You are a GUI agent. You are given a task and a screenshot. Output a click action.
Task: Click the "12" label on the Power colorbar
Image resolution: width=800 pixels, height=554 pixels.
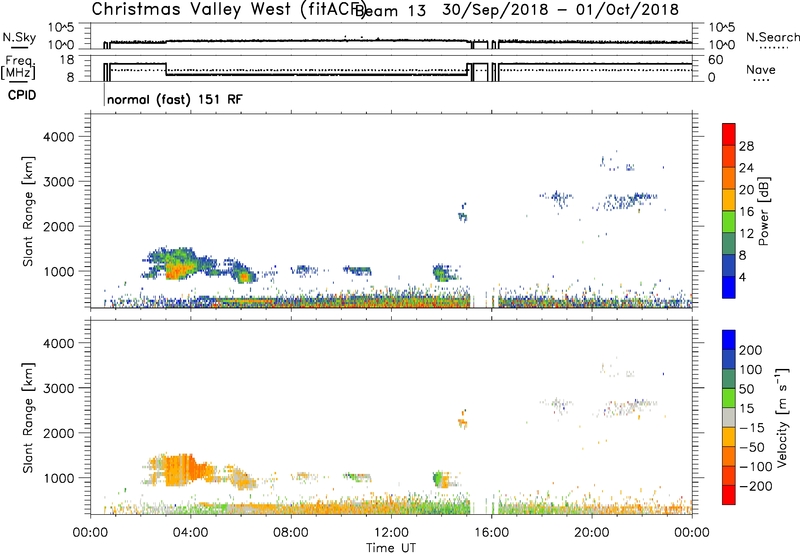[746, 234]
